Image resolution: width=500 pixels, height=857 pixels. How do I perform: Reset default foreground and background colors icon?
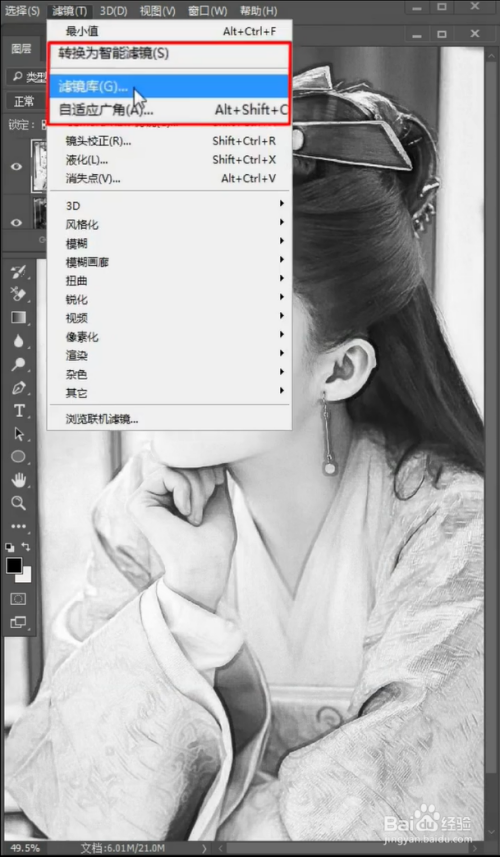click(x=10, y=547)
